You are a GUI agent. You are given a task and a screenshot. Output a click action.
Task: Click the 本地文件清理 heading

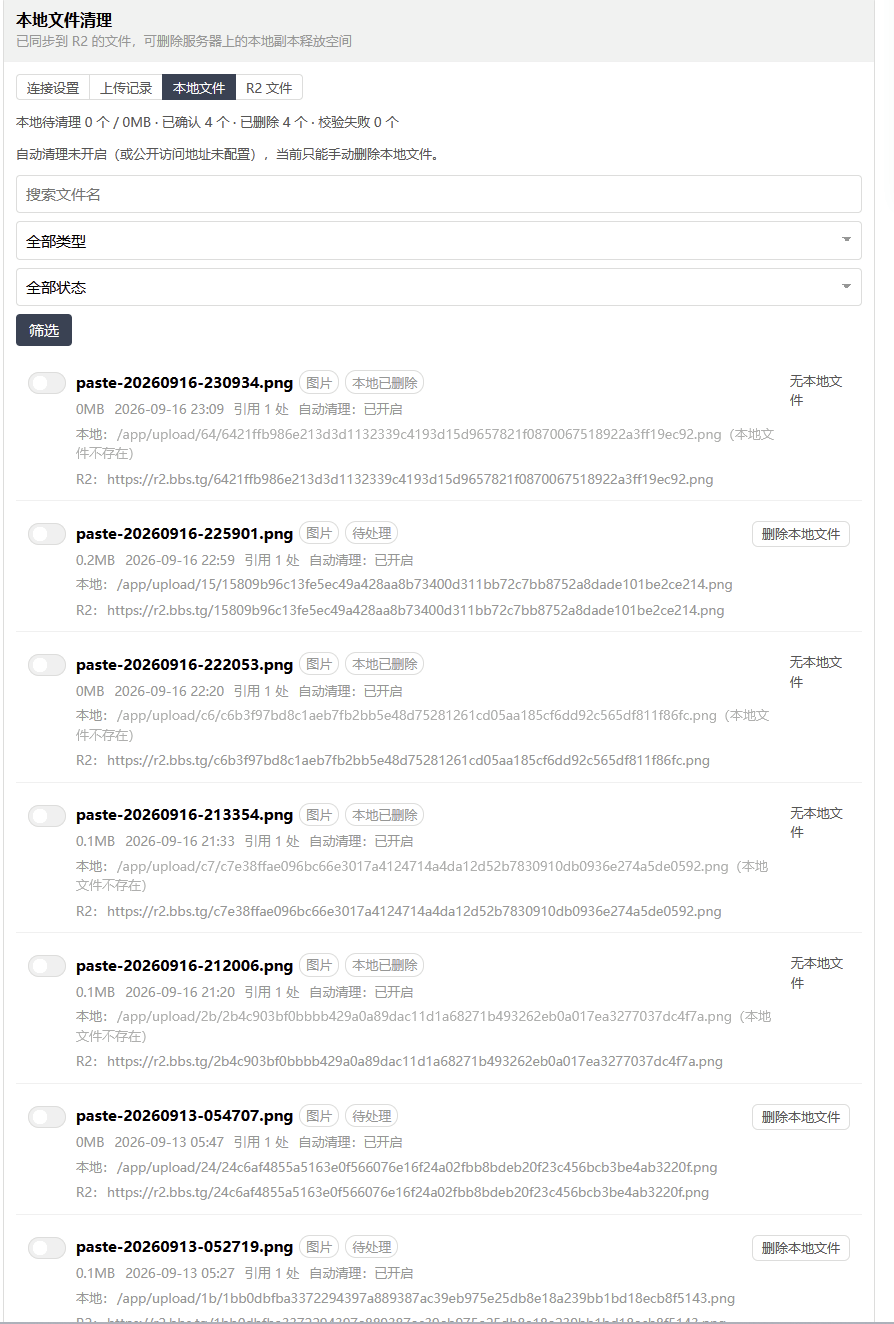click(64, 20)
